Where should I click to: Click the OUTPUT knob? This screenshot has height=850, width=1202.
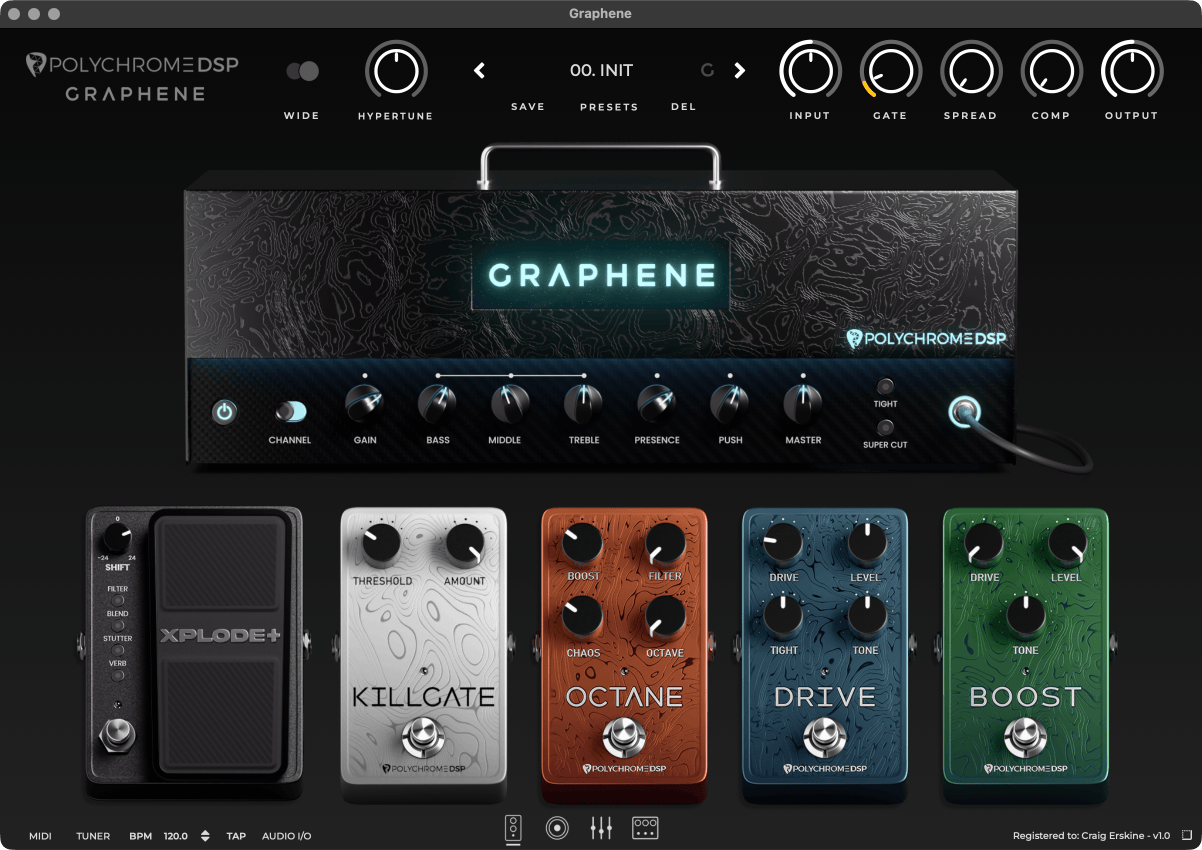(x=1132, y=70)
